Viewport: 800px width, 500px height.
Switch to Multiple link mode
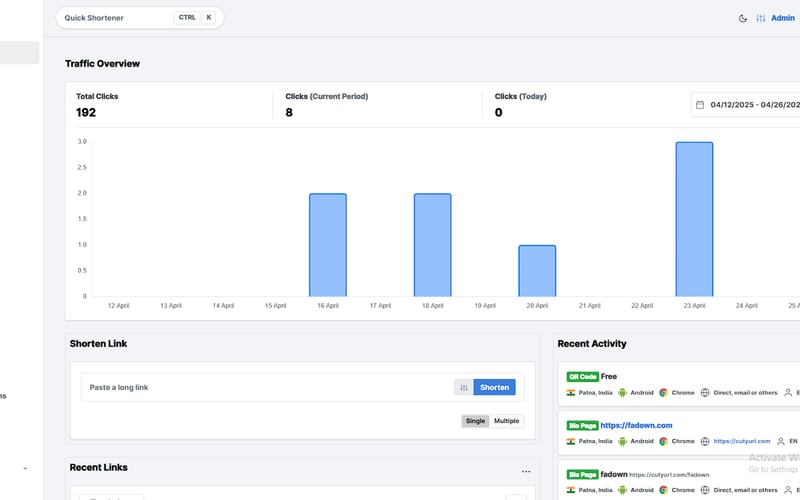point(506,421)
